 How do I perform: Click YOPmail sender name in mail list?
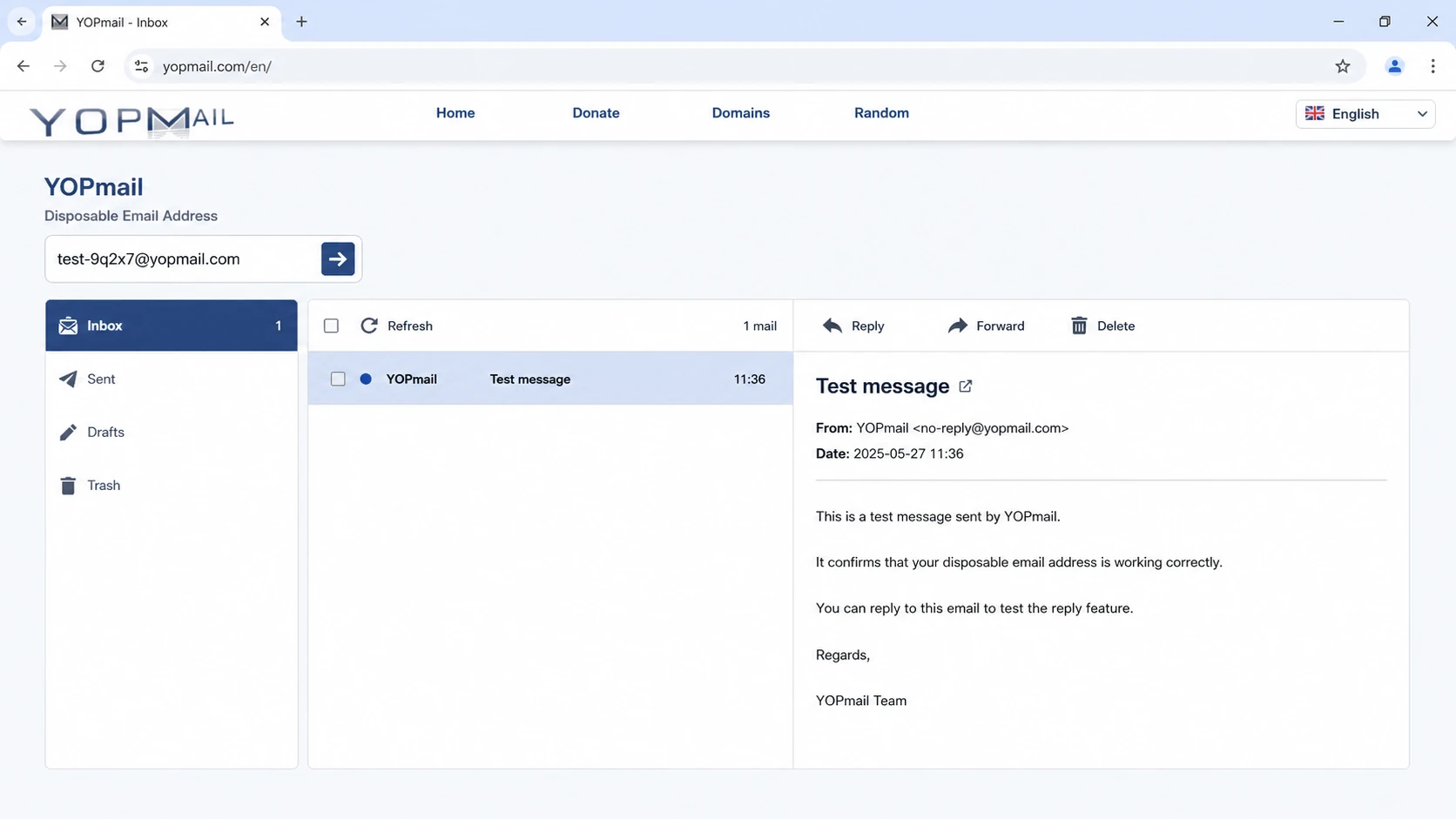click(412, 379)
